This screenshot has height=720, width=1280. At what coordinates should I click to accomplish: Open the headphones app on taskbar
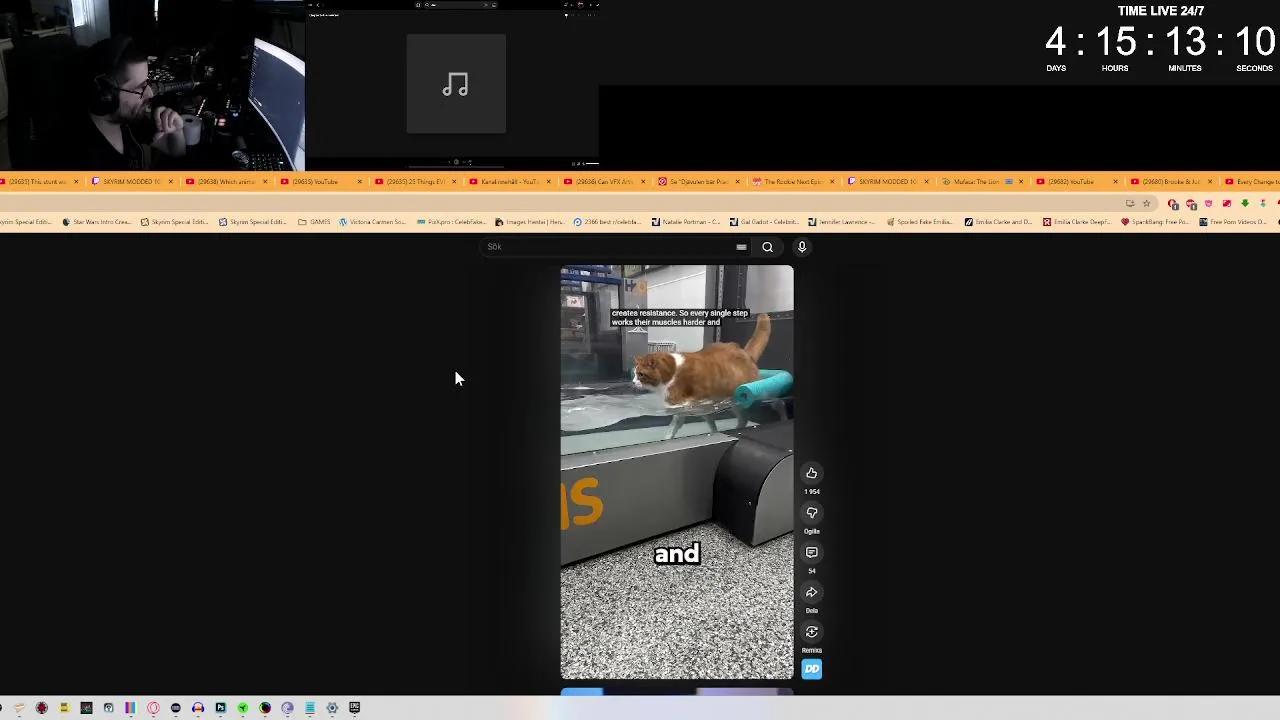click(x=198, y=708)
